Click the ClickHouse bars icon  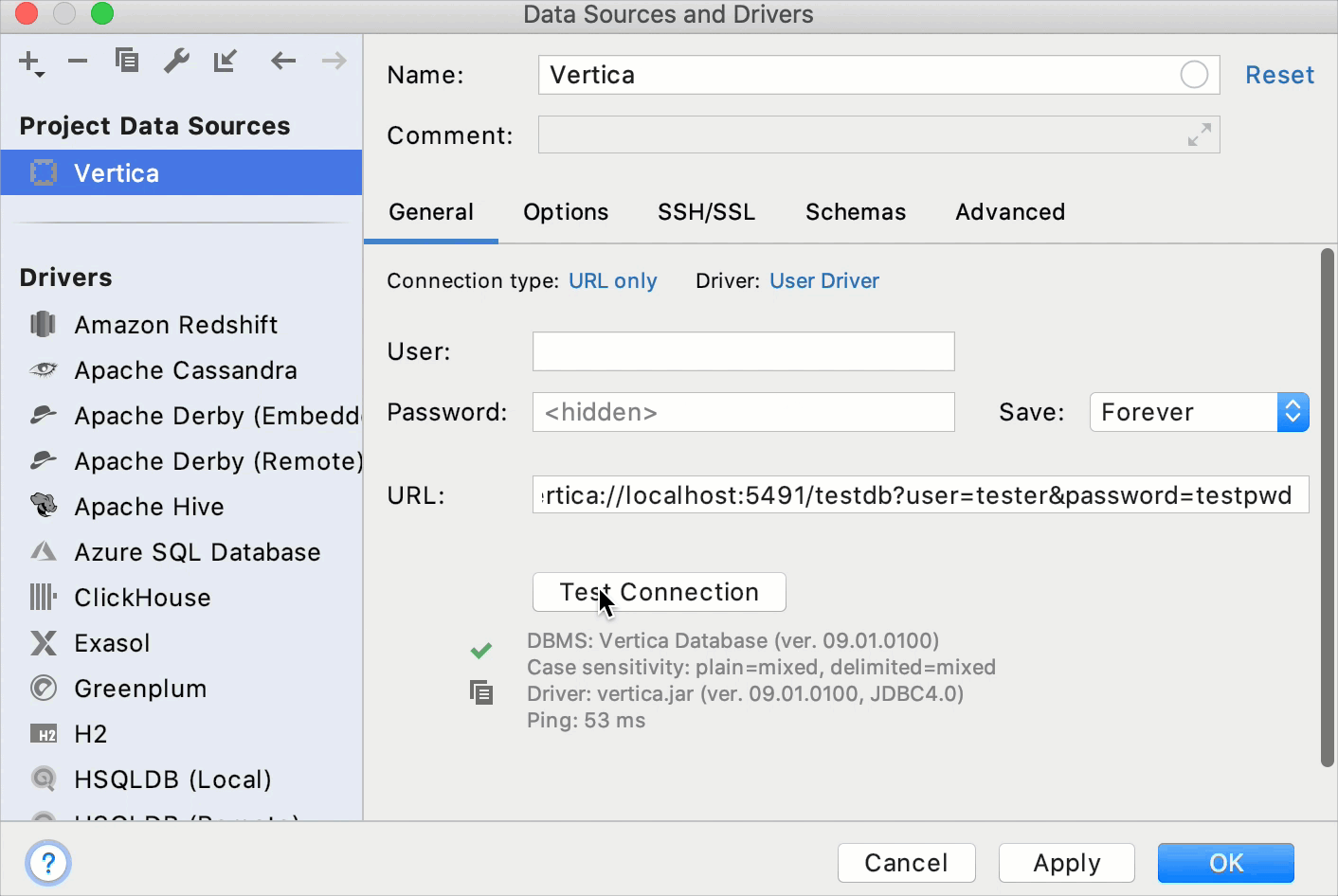pos(44,597)
